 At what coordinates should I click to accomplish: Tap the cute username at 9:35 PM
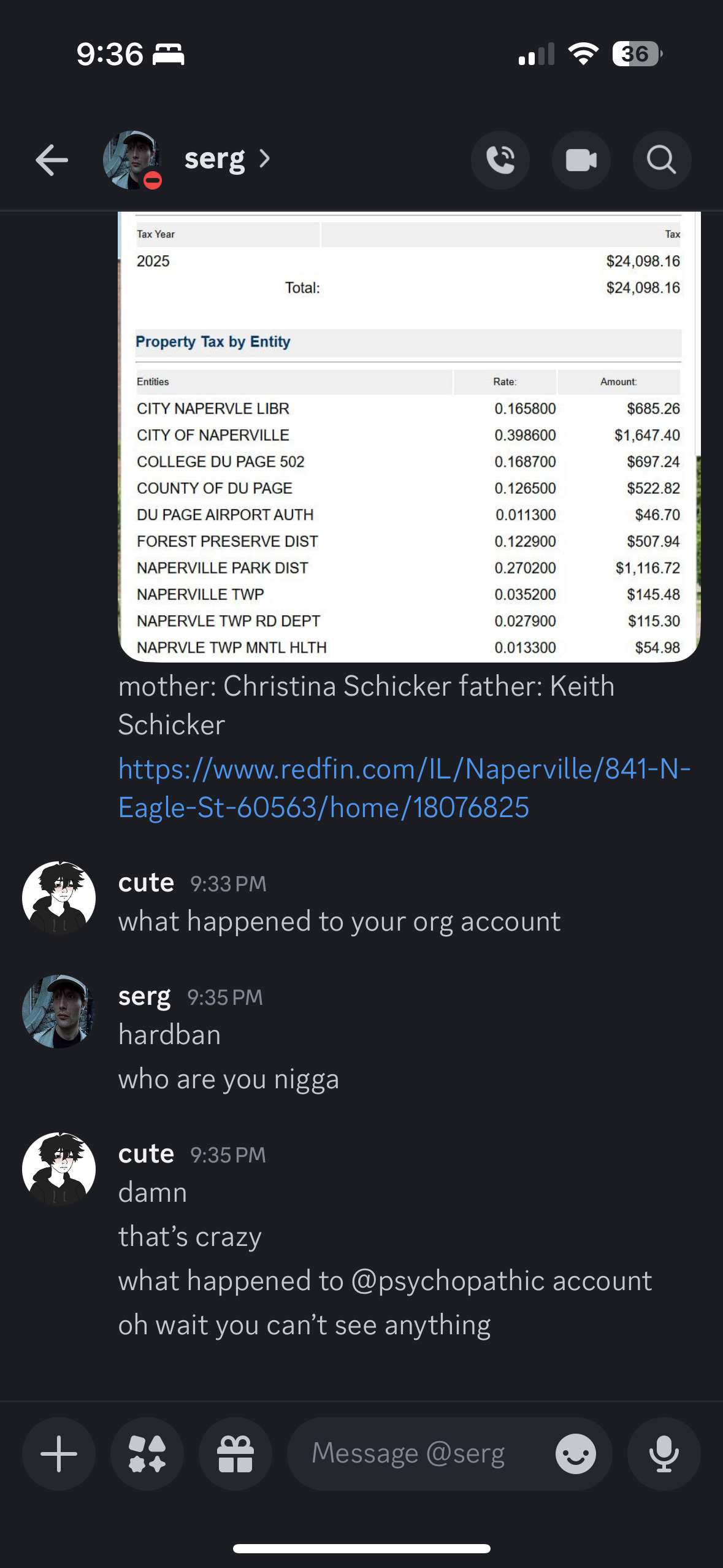click(146, 1154)
